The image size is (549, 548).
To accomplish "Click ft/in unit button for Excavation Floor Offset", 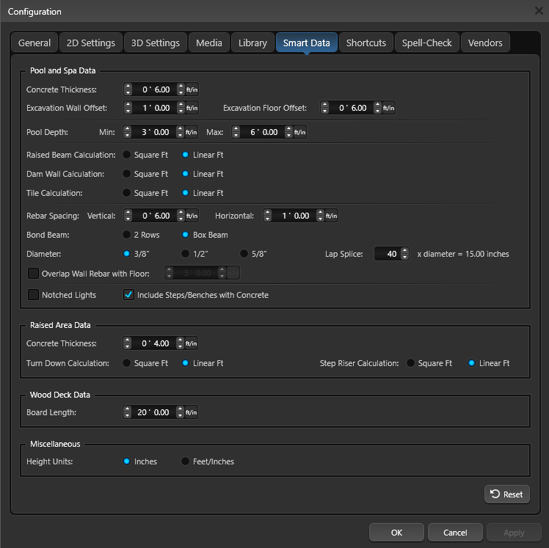I will click(x=389, y=108).
